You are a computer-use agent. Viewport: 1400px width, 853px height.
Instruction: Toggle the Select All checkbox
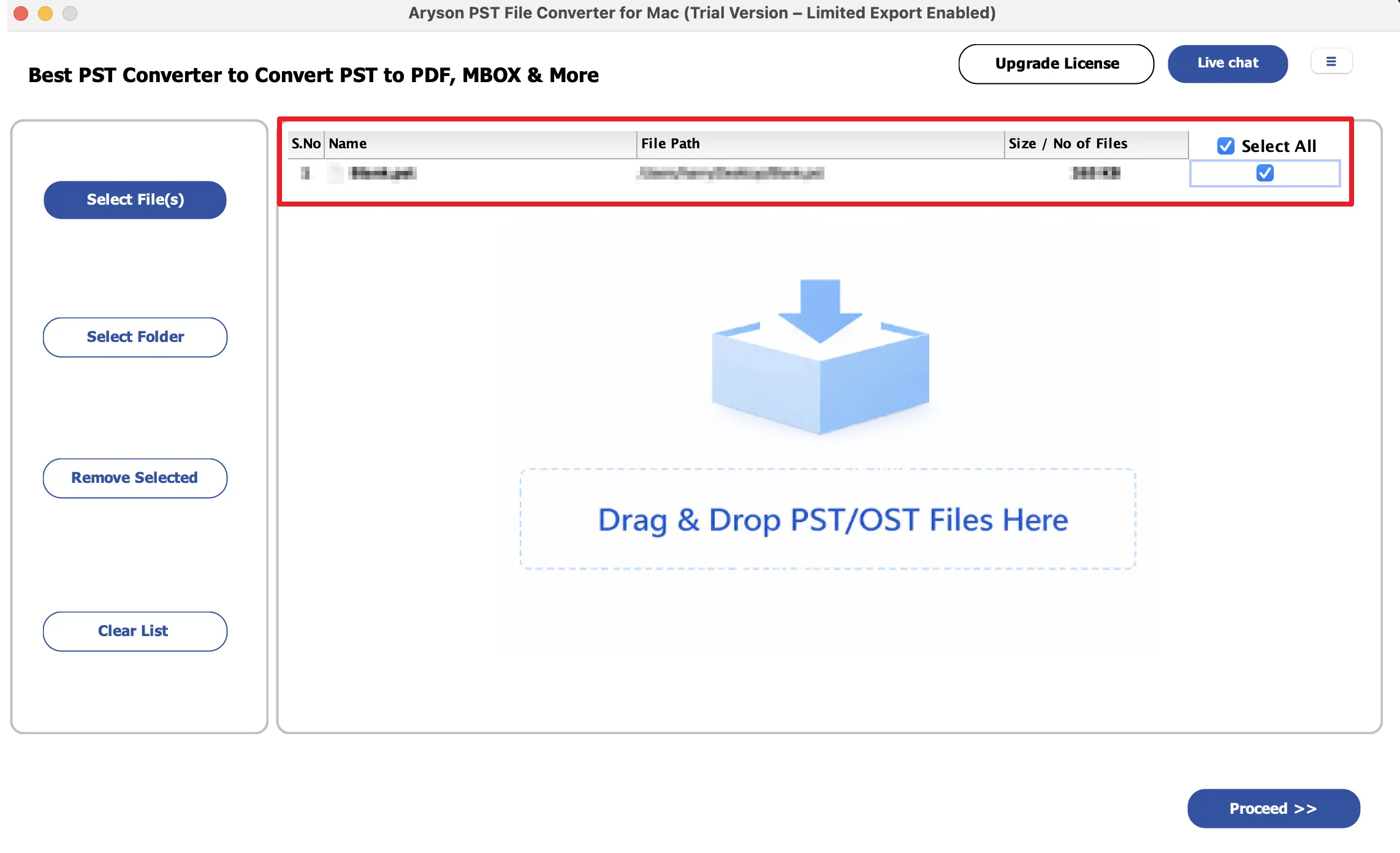coord(1225,146)
